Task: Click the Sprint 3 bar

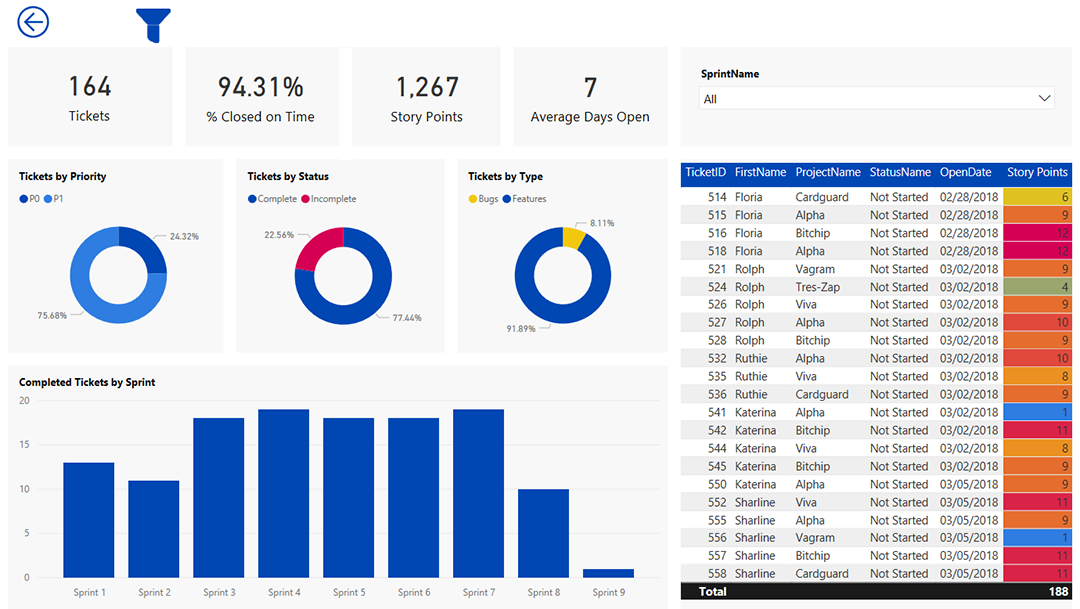Action: (x=218, y=497)
